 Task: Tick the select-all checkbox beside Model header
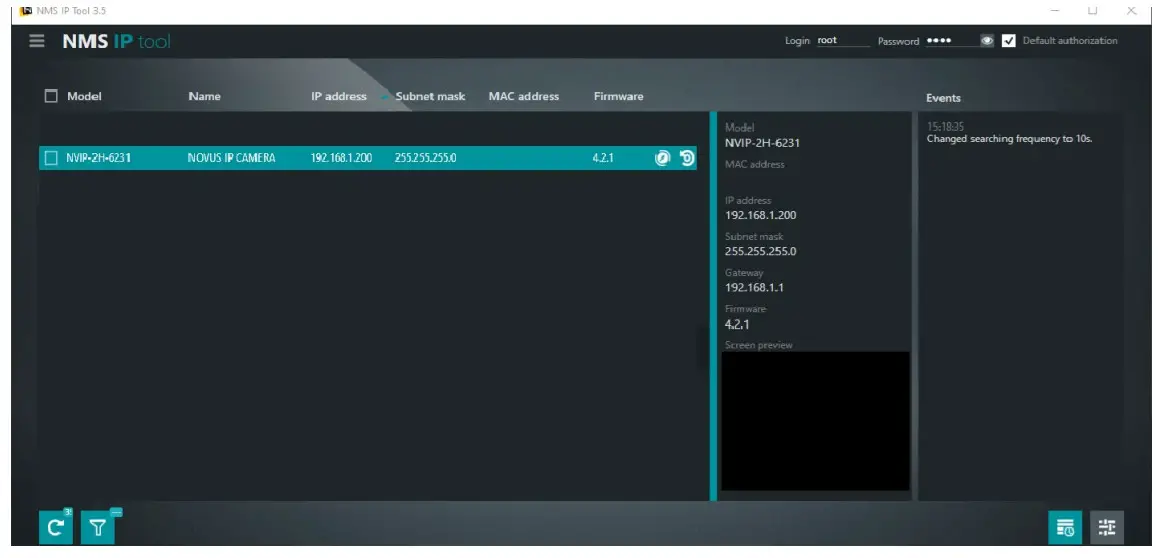point(51,96)
